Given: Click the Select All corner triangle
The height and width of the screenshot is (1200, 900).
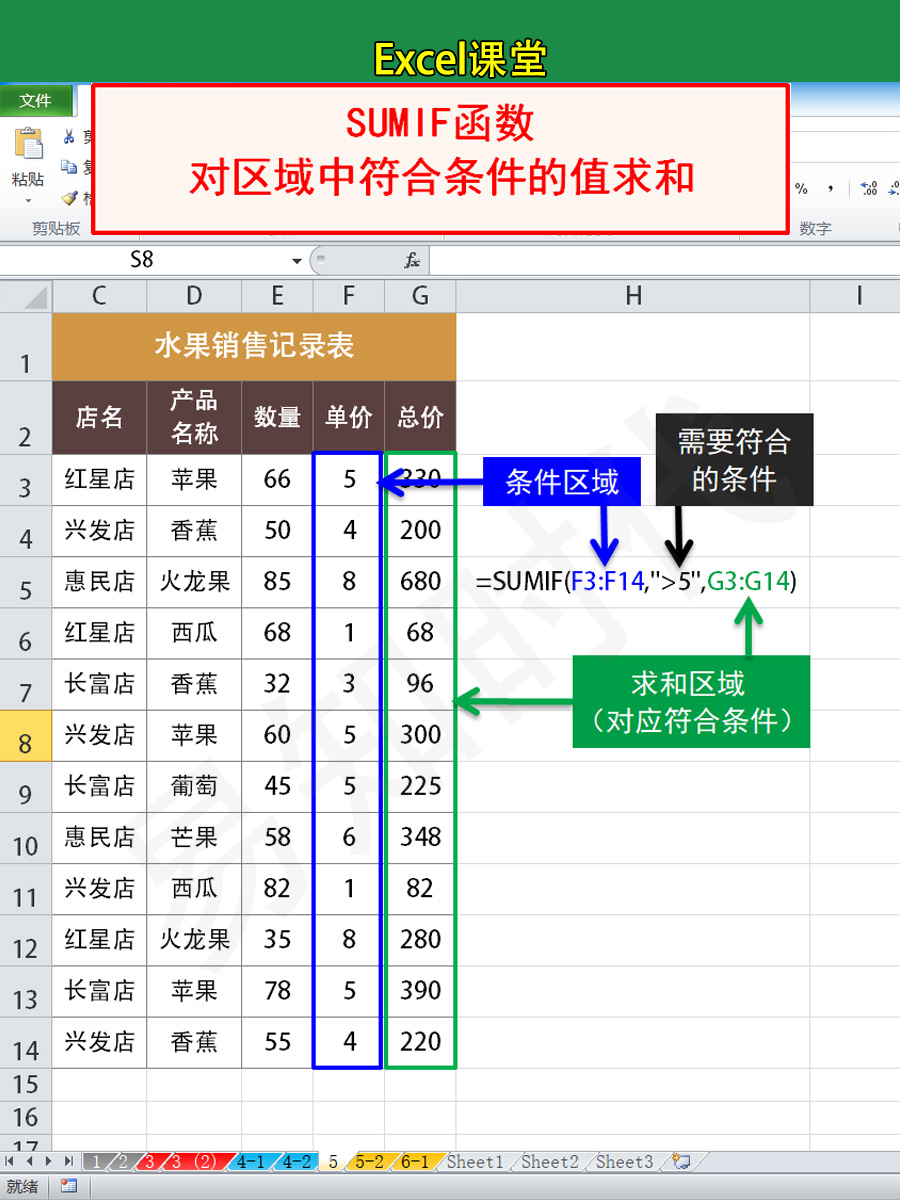Looking at the screenshot, I should (26, 296).
